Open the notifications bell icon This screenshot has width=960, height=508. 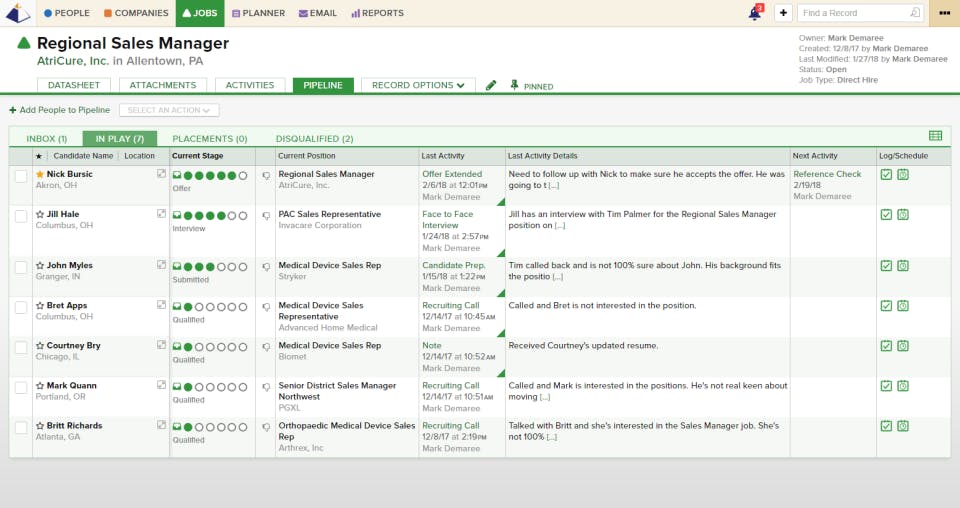click(756, 13)
